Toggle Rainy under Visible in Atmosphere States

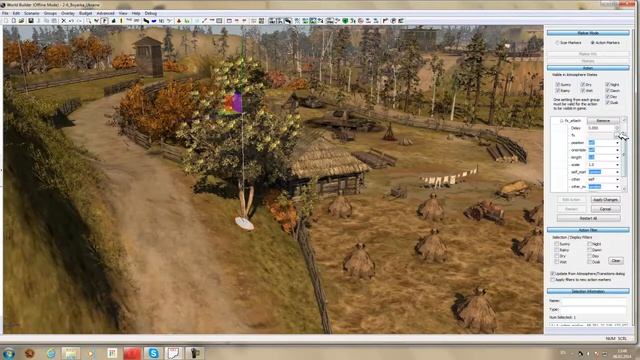click(x=558, y=91)
